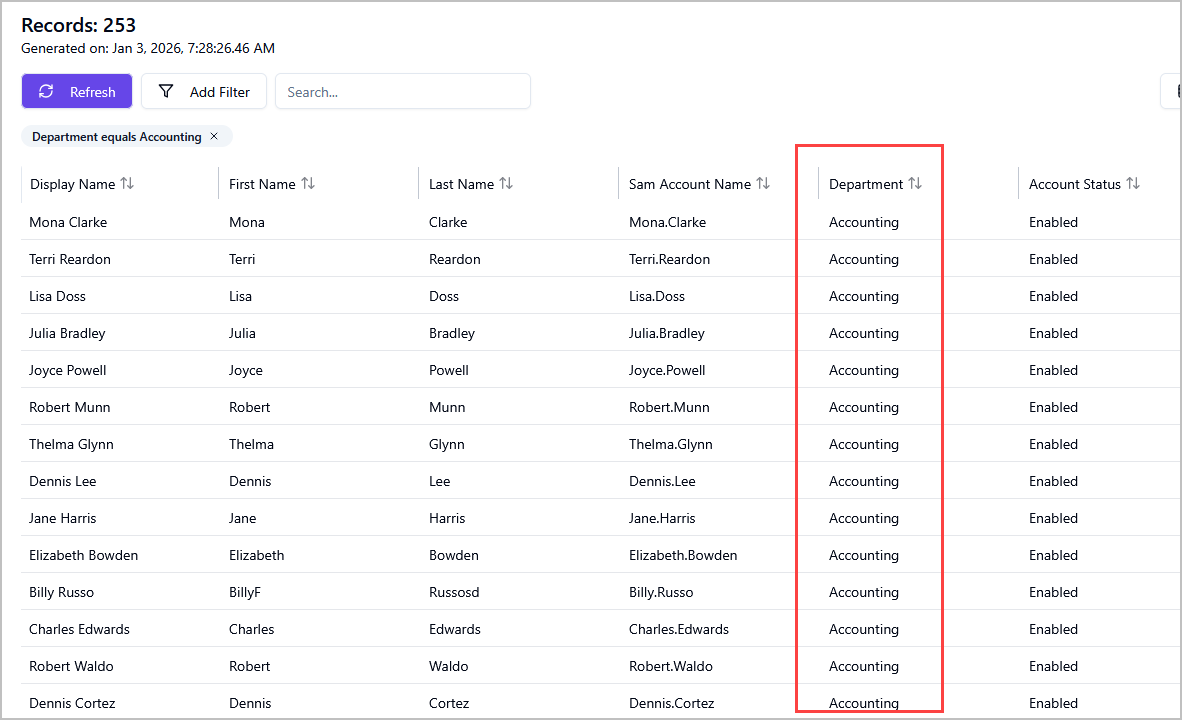Sort the Department column with its arrows
The height and width of the screenshot is (720, 1182).
913,183
